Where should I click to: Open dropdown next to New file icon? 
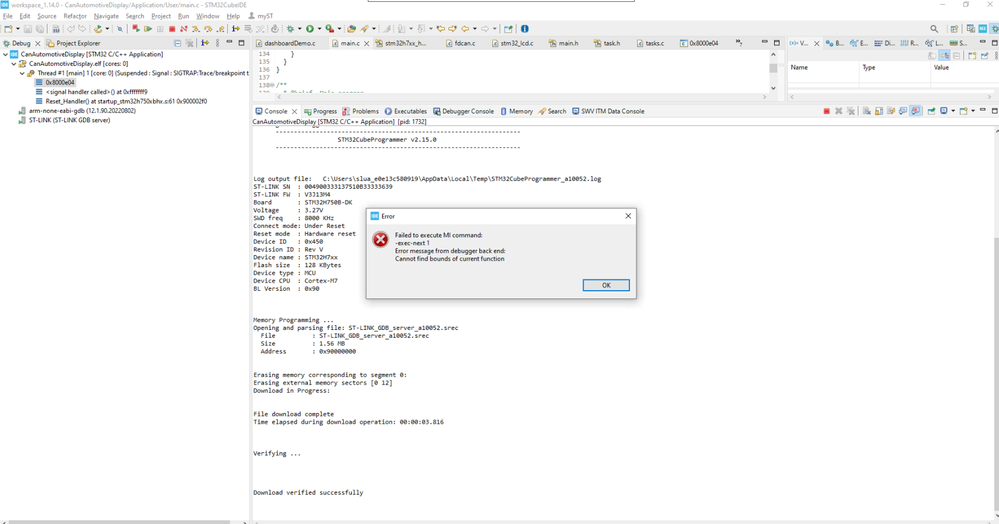click(17, 29)
